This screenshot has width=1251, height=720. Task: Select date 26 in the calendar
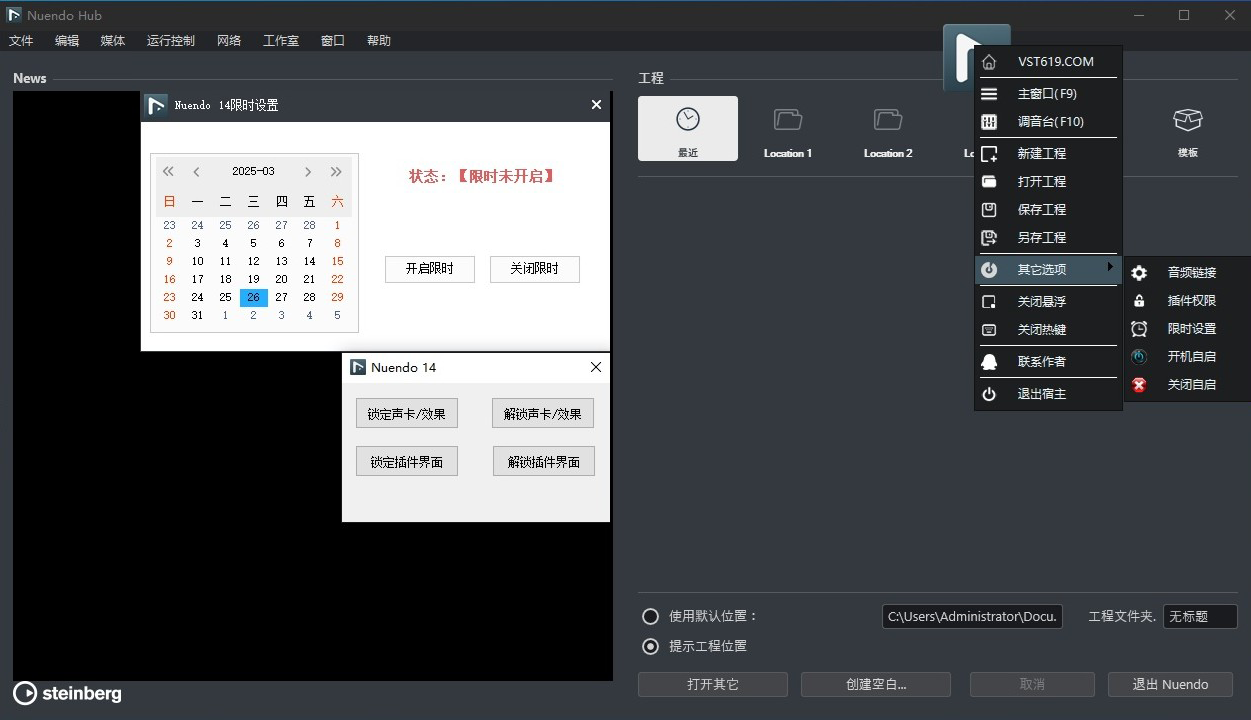[x=253, y=297]
